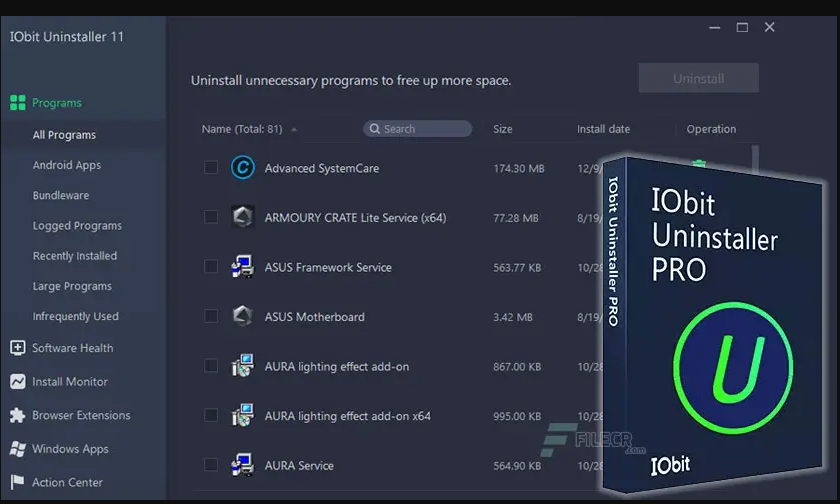840x504 pixels.
Task: Show Recently Installed programs
Action: tap(75, 256)
